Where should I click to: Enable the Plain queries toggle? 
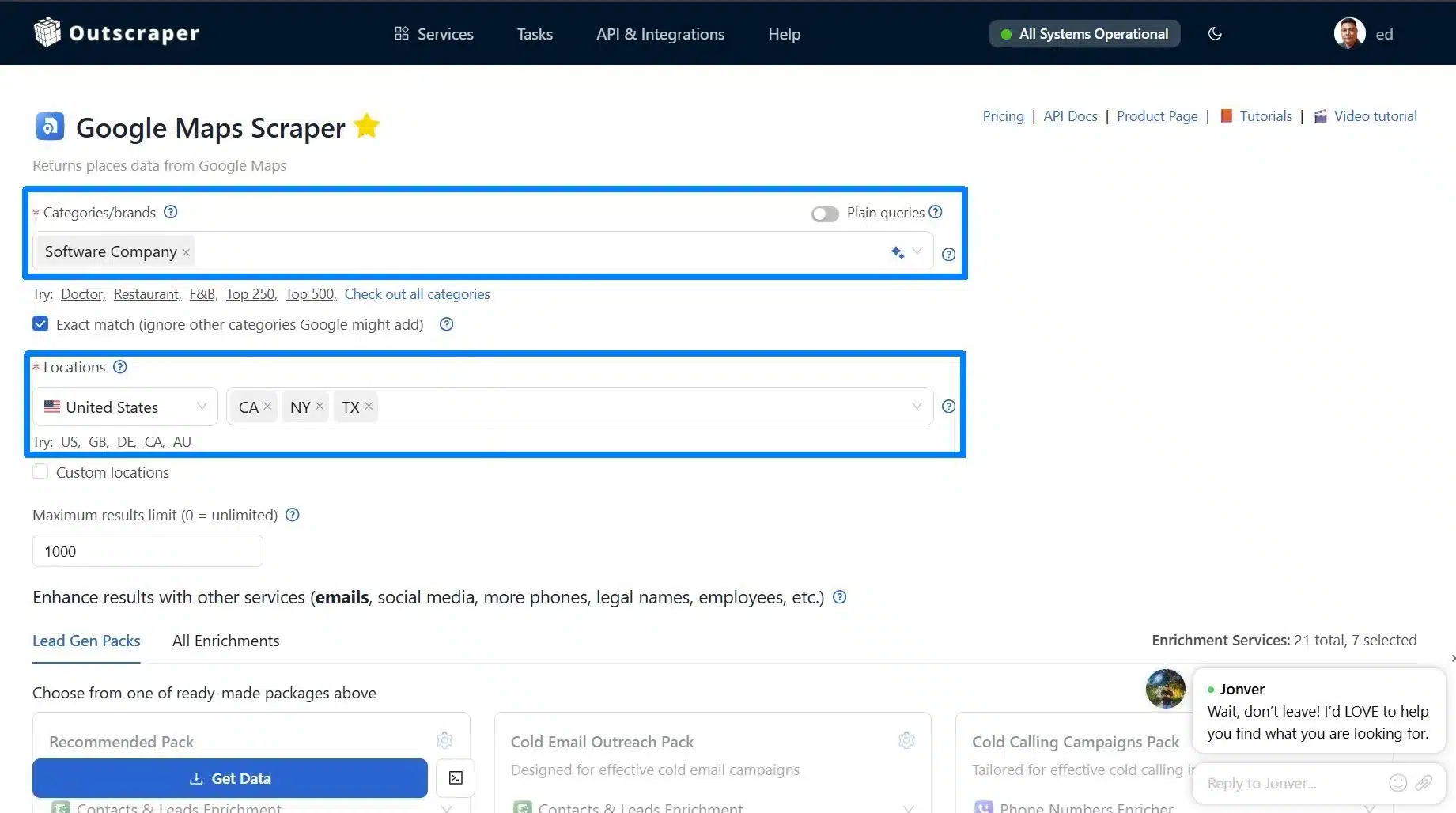(824, 214)
